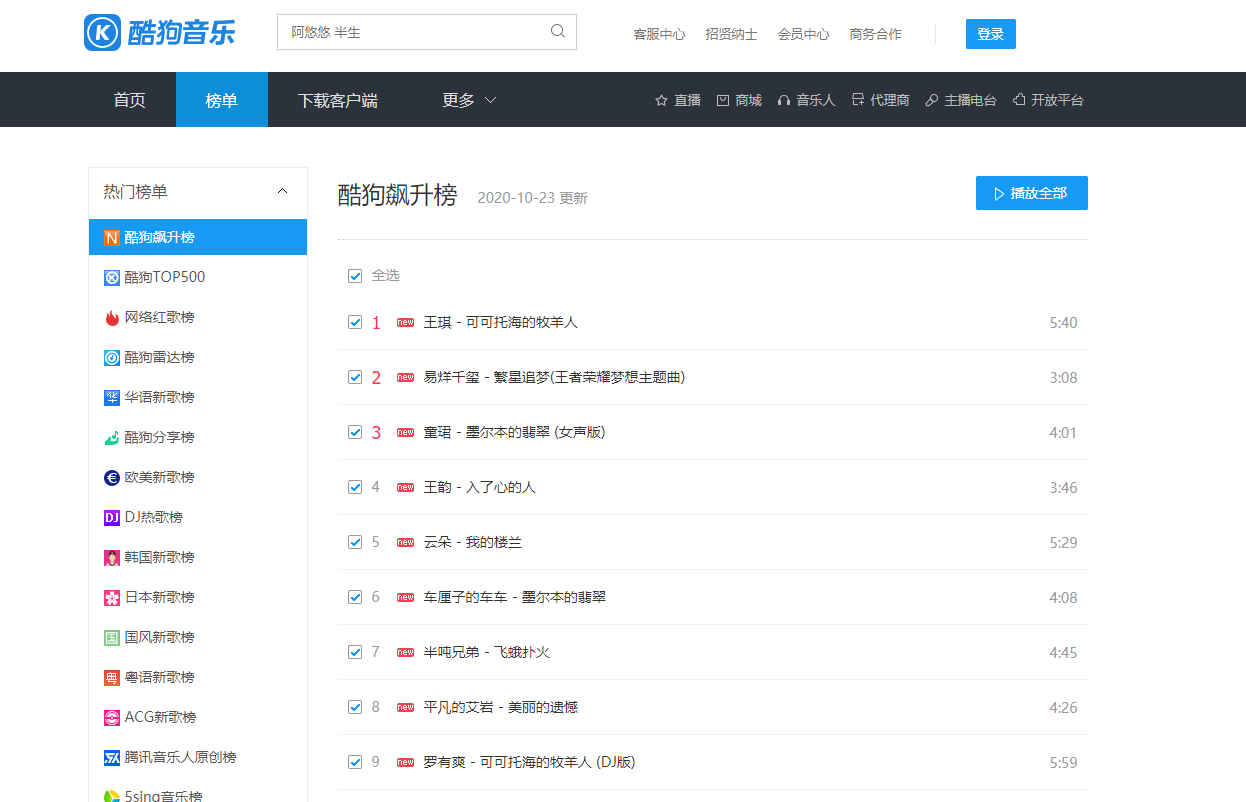Select the DJ热歌榜 DJ icon
The height and width of the screenshot is (802, 1246).
click(x=112, y=517)
